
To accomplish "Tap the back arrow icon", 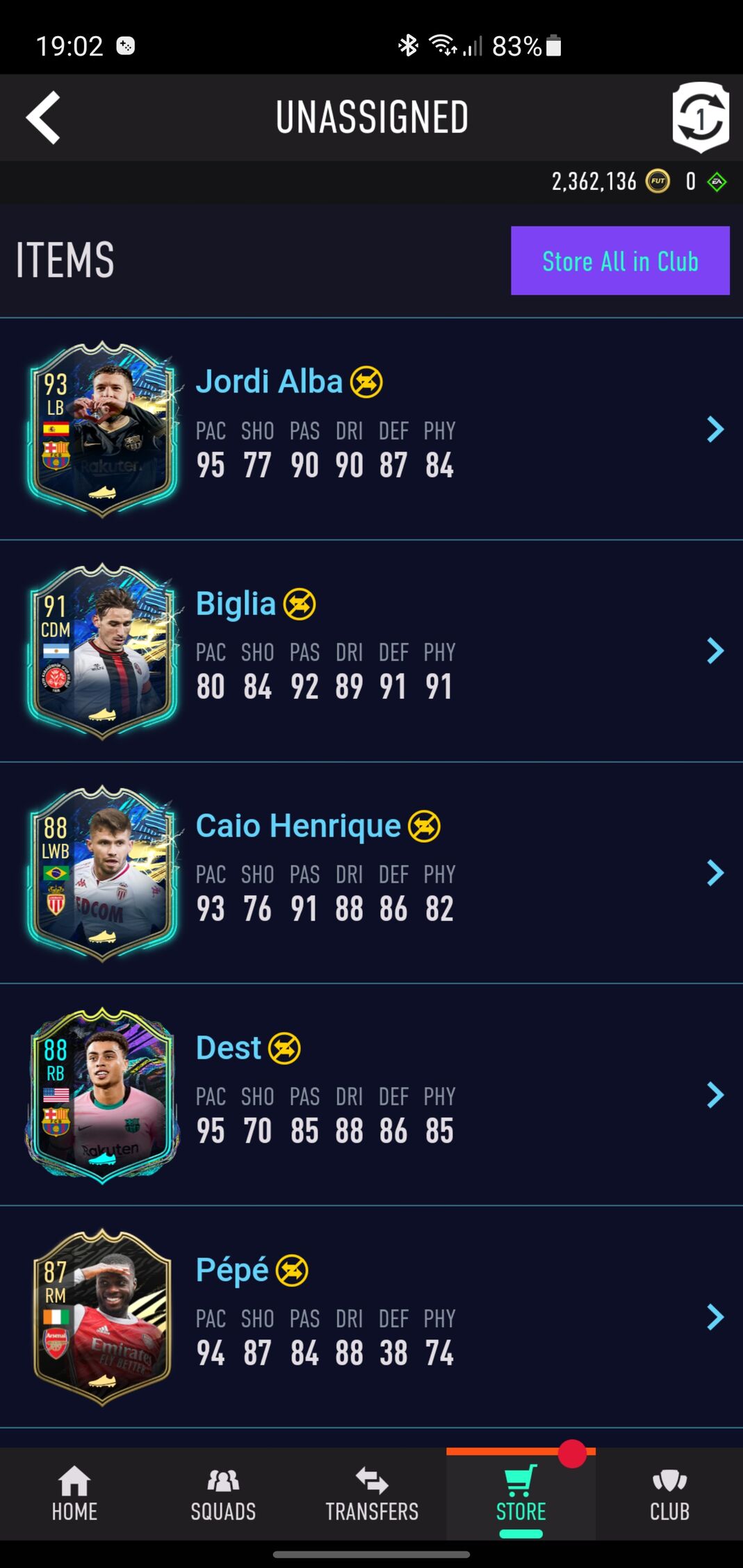I will tap(43, 117).
